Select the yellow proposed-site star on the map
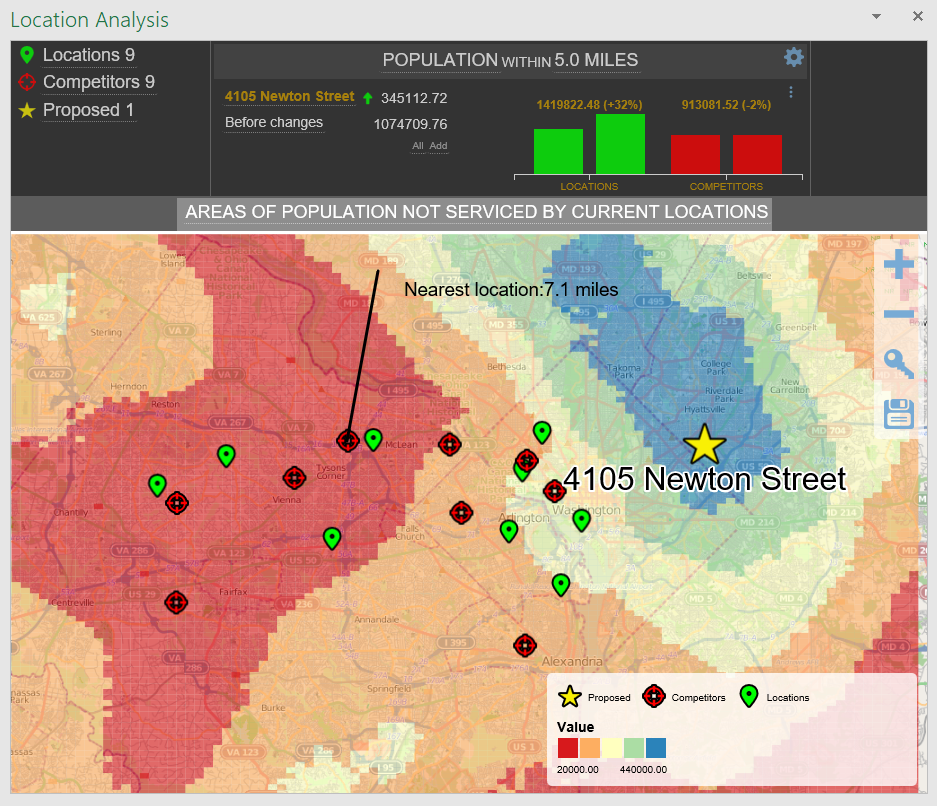 click(705, 445)
